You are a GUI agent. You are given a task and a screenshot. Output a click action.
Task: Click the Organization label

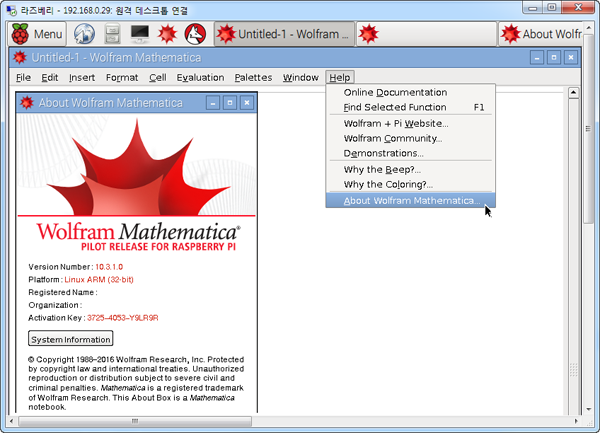pyautogui.click(x=55, y=305)
